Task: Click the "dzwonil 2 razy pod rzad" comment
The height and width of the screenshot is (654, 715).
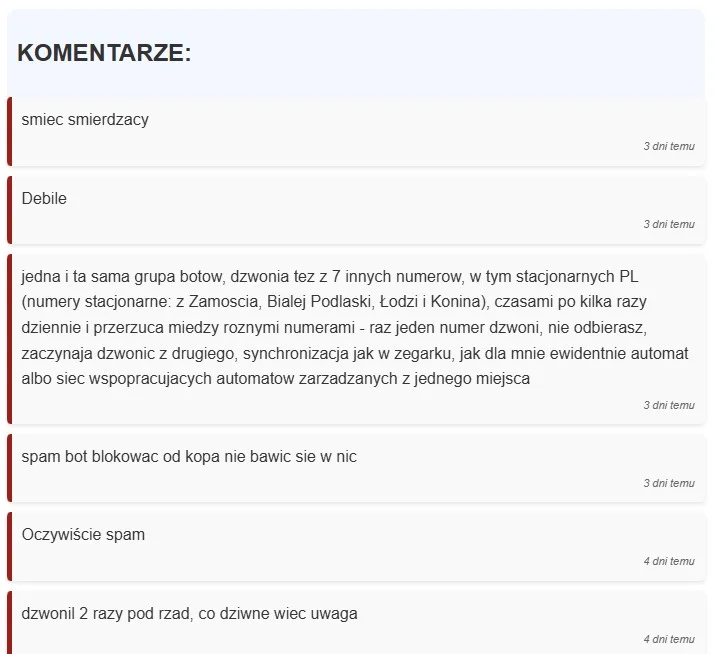Action: point(189,613)
